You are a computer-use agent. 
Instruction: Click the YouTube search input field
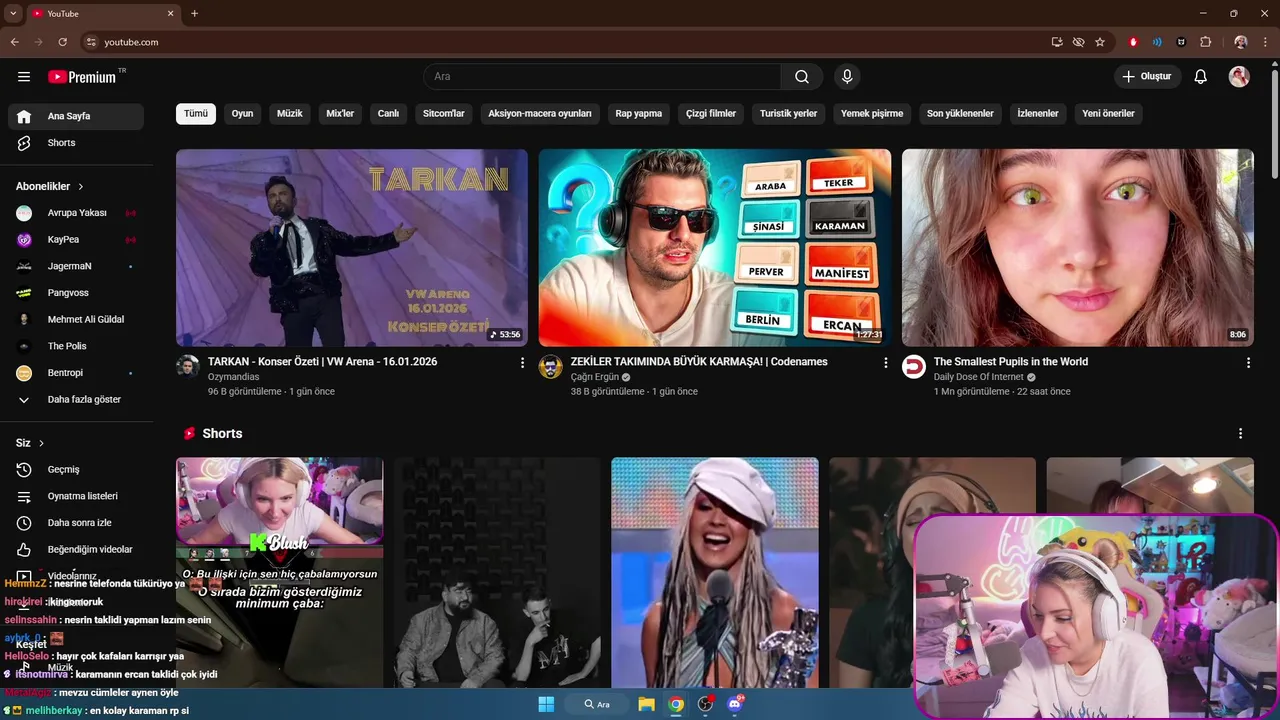tap(602, 77)
